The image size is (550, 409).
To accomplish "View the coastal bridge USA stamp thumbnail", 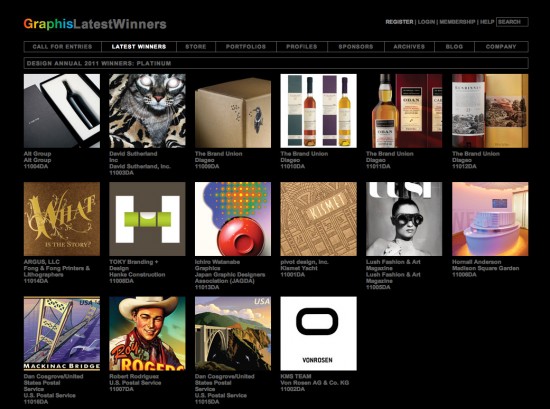I will click(x=233, y=334).
